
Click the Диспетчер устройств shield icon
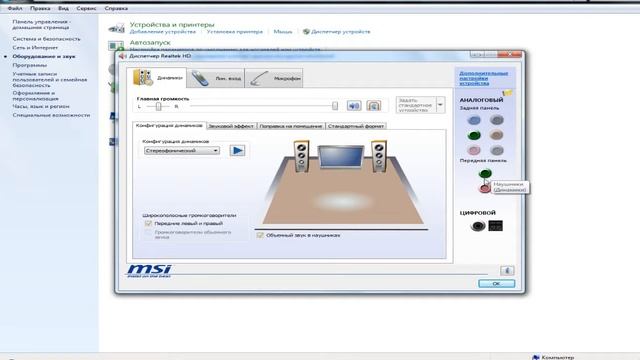click(x=306, y=31)
